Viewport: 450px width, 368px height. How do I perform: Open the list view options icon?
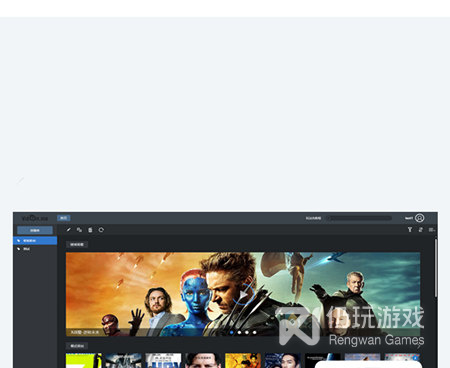(432, 229)
